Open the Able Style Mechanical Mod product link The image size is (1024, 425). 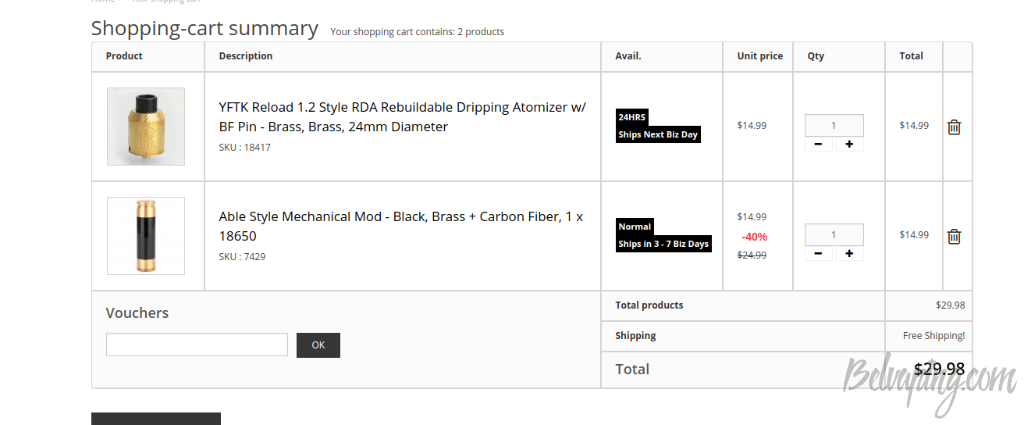point(401,226)
